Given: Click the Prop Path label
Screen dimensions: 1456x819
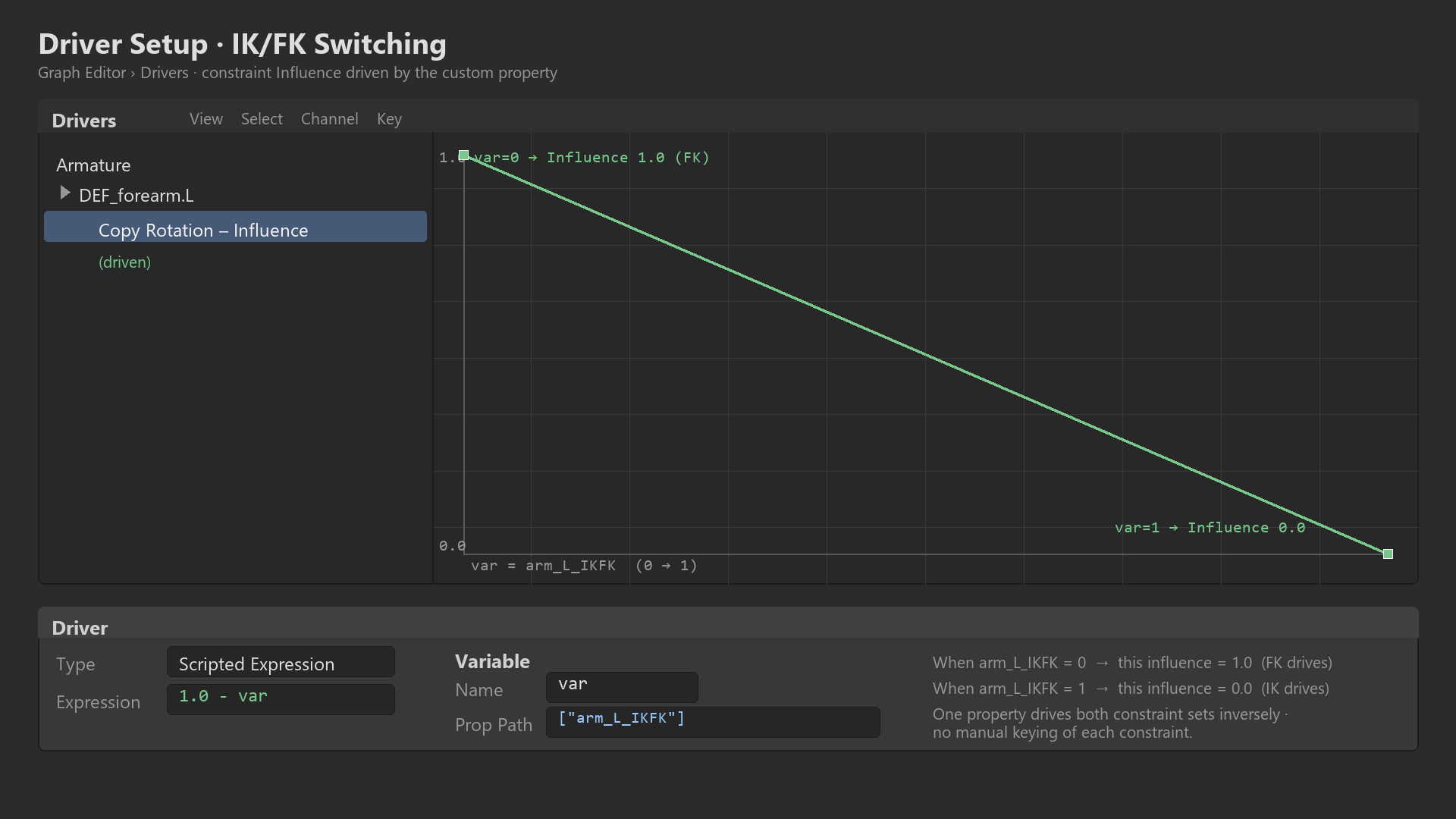Looking at the screenshot, I should [494, 725].
